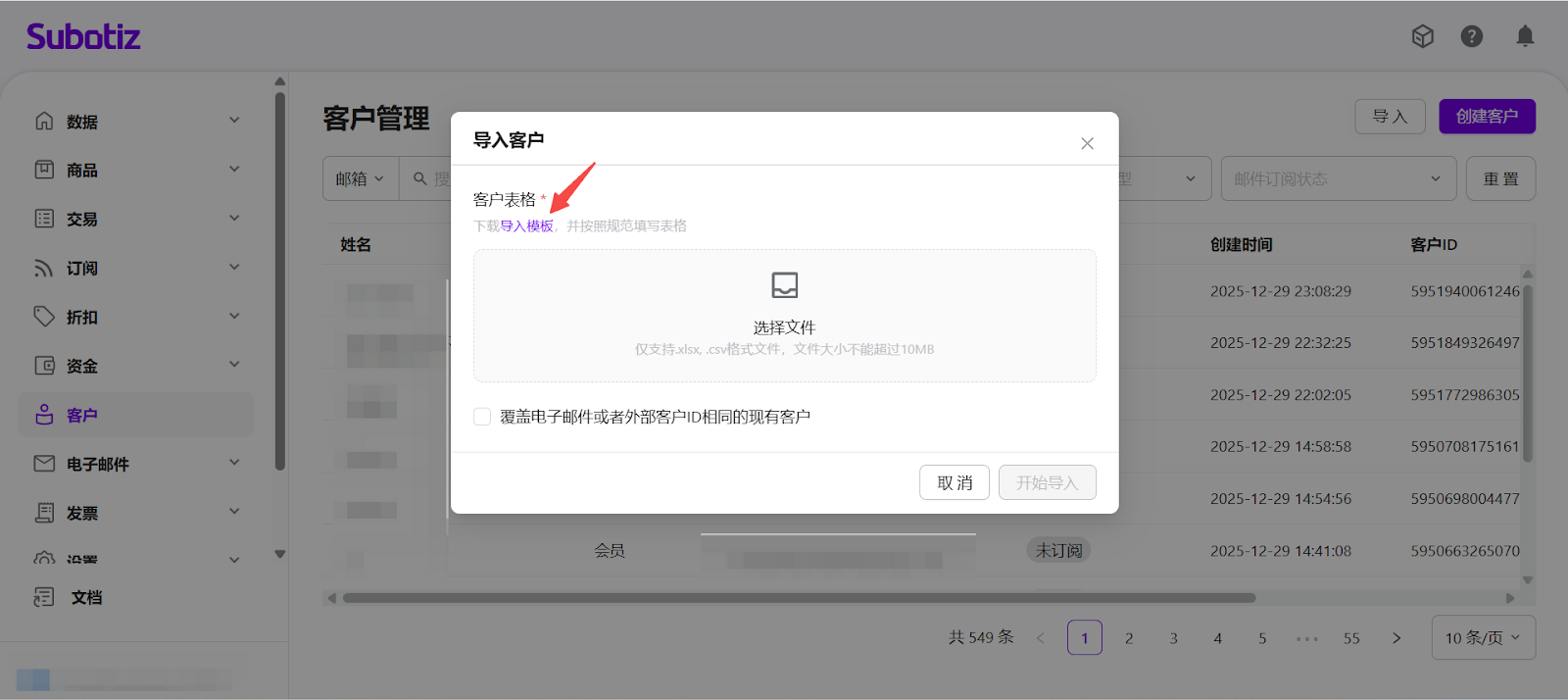
Task: Click the 订阅 feed icon in sidebar
Action: [x=44, y=268]
